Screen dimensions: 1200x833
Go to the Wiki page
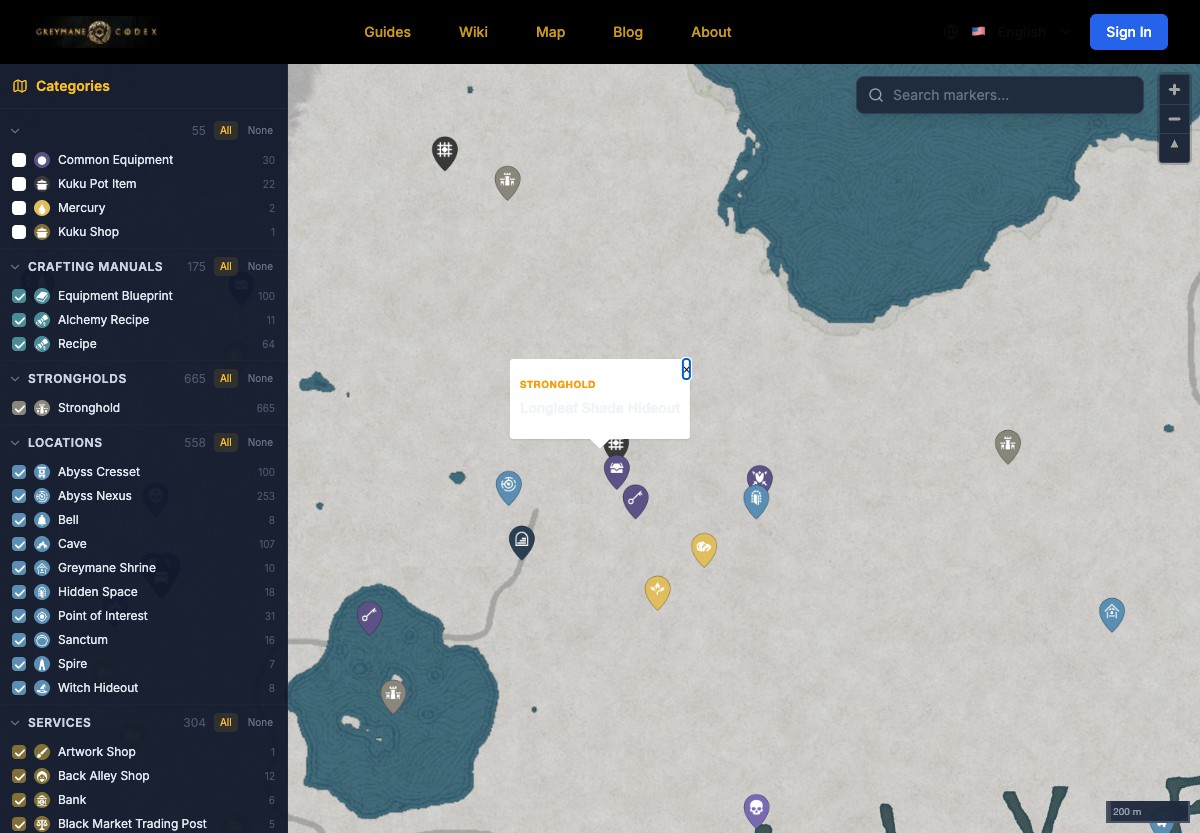pos(473,32)
